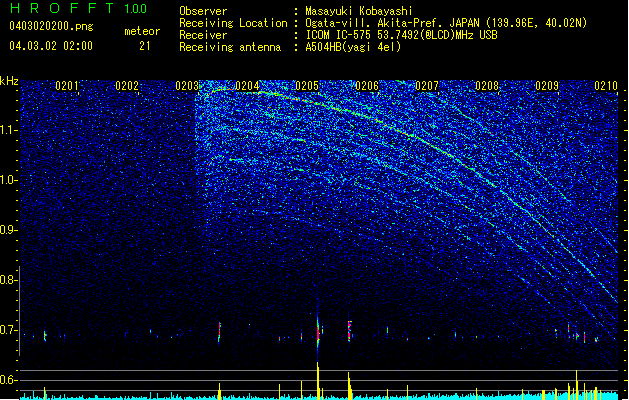Image resolution: width=629 pixels, height=400 pixels.
Task: Click the 0201 time marker
Action: [67, 86]
